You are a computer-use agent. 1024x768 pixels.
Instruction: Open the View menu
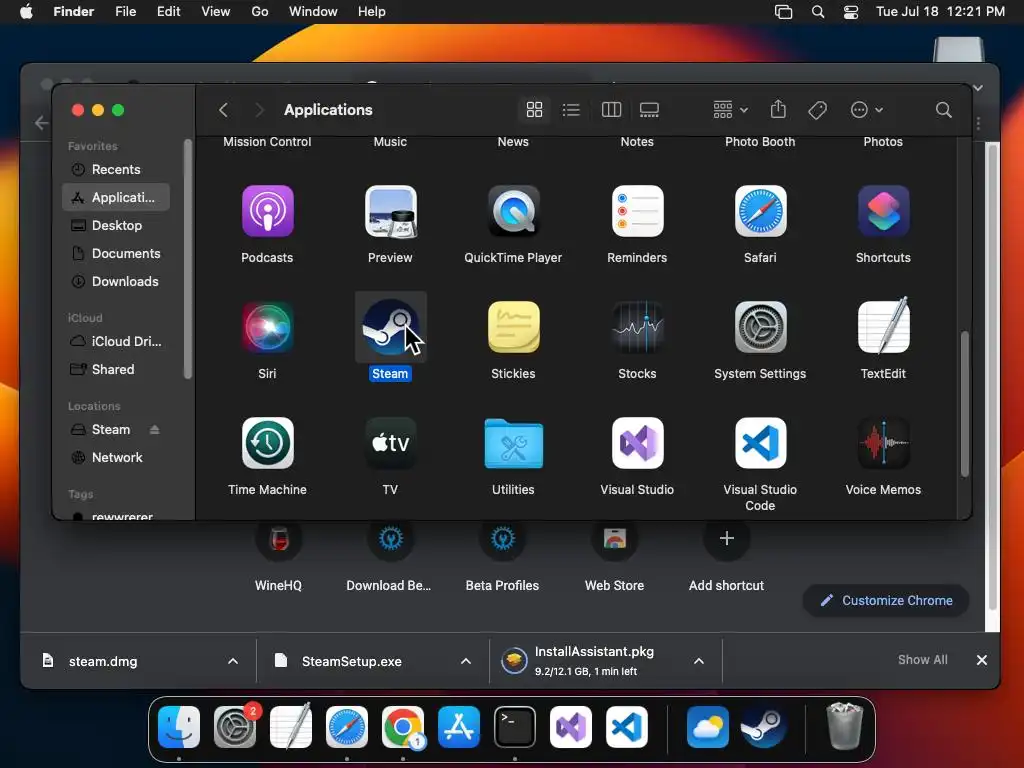pos(216,11)
